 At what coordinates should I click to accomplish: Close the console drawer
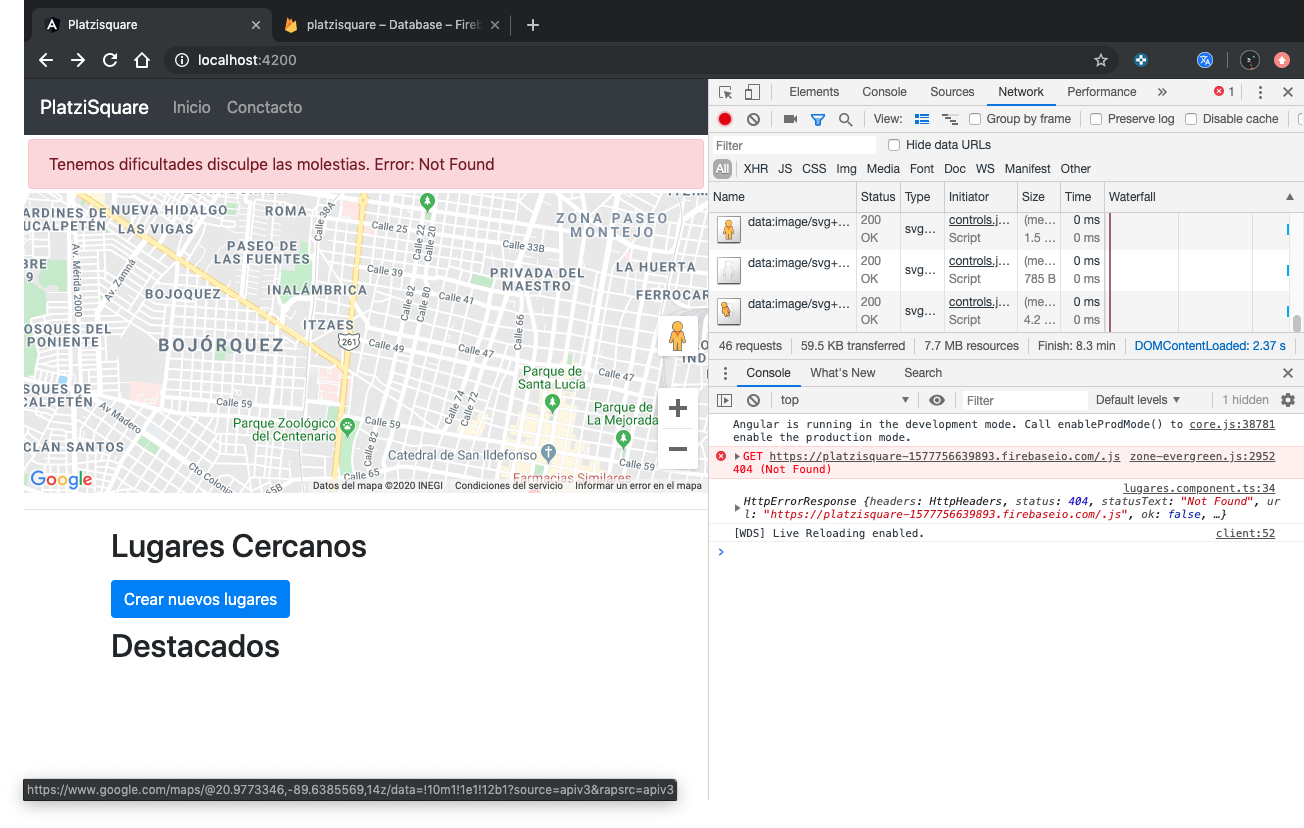click(x=1288, y=373)
